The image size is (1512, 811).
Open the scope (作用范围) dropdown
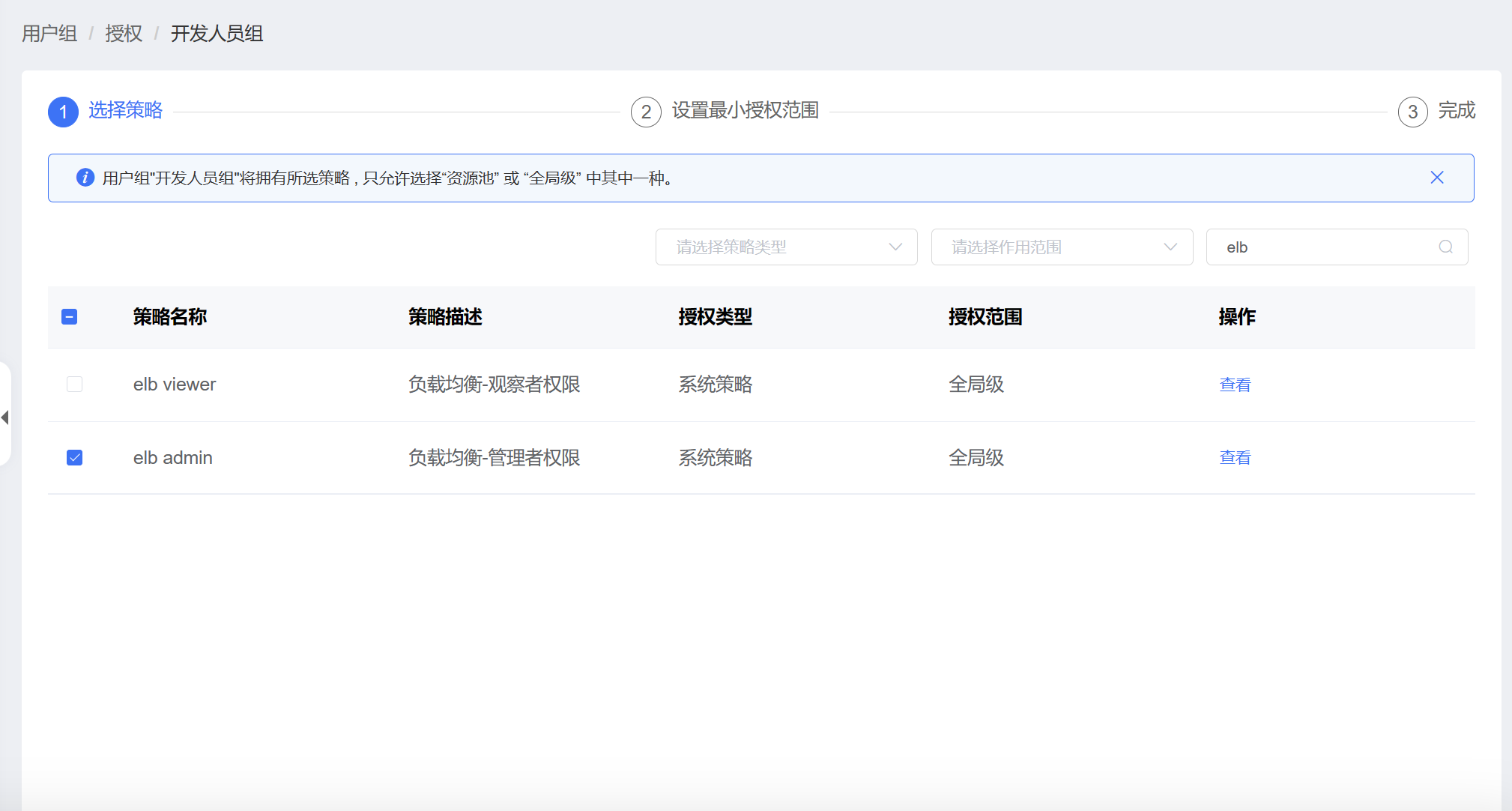click(x=1062, y=247)
